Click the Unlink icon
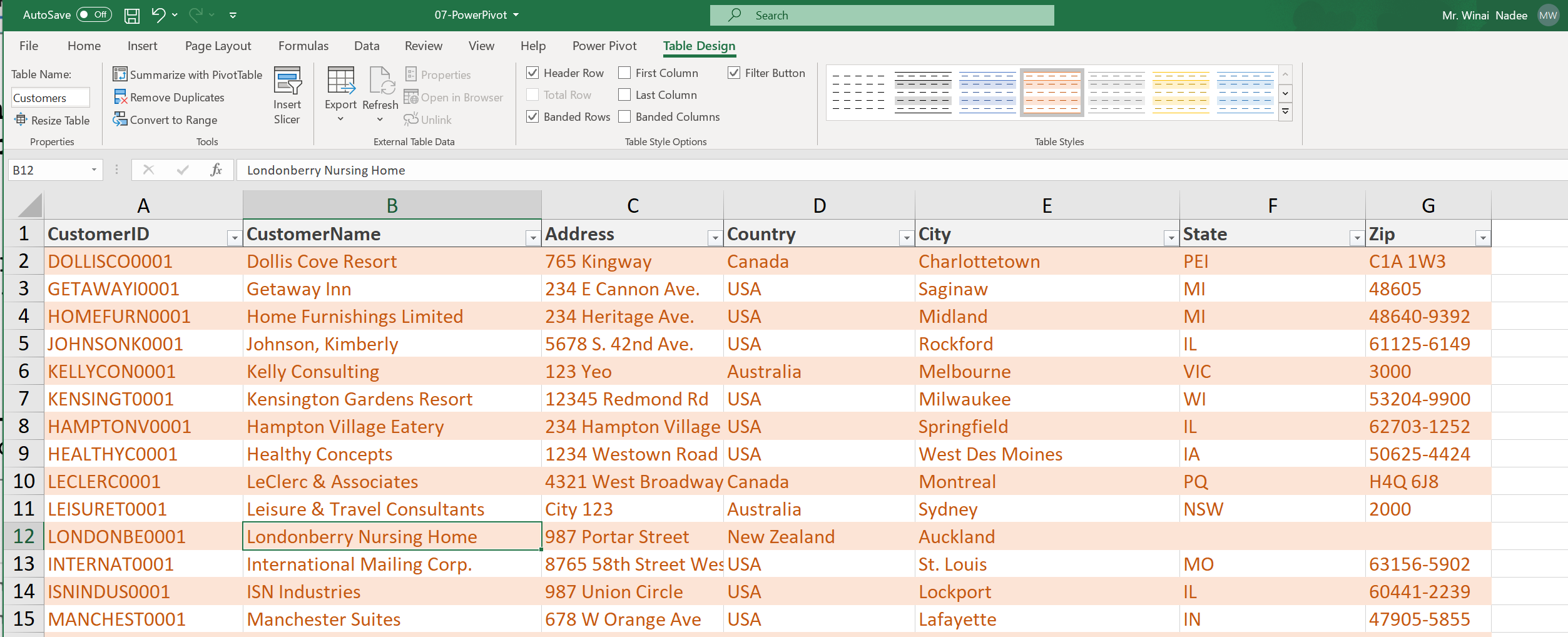This screenshot has width=1568, height=637. tap(410, 119)
